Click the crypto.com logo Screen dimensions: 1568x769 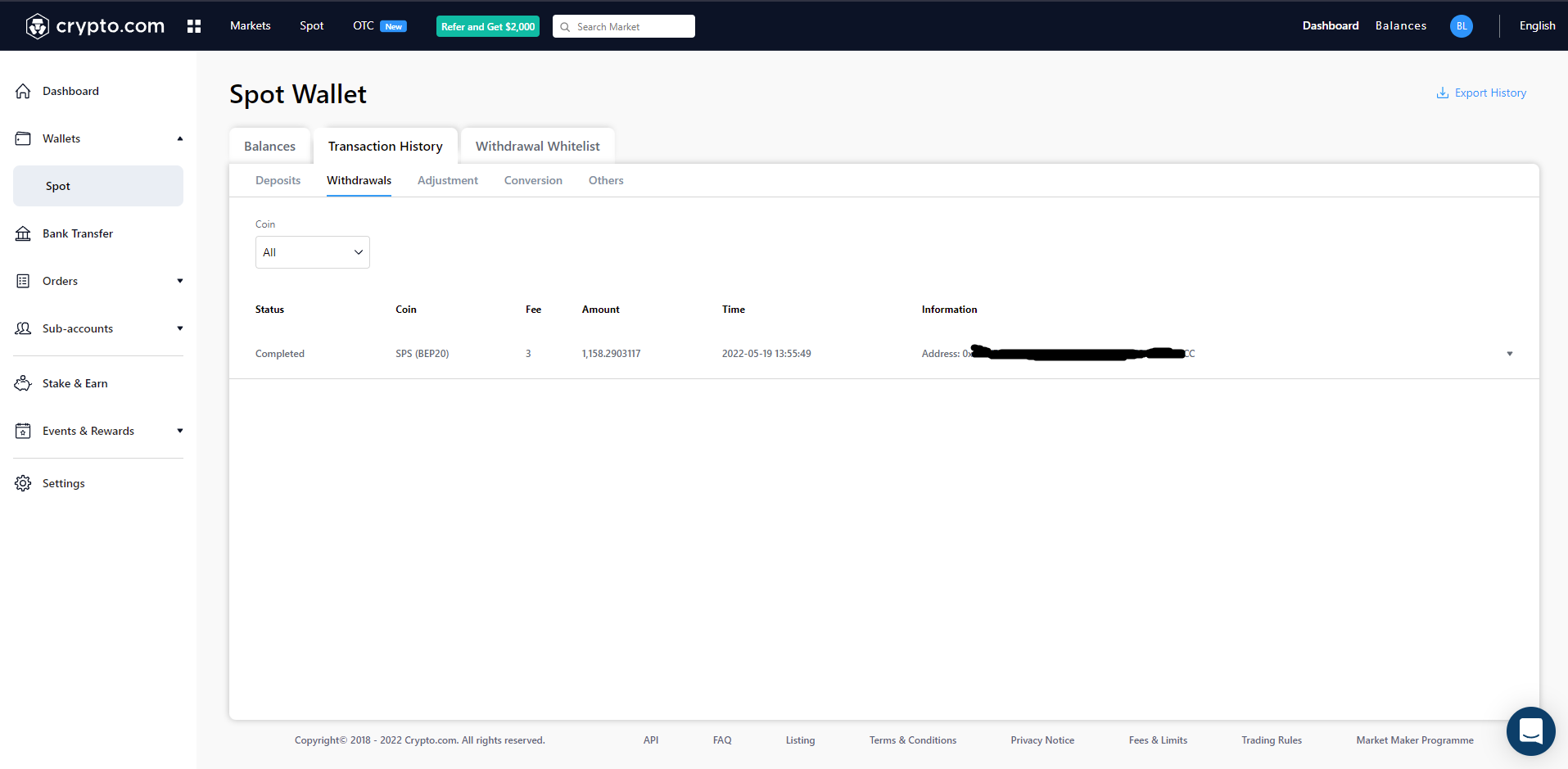[95, 26]
